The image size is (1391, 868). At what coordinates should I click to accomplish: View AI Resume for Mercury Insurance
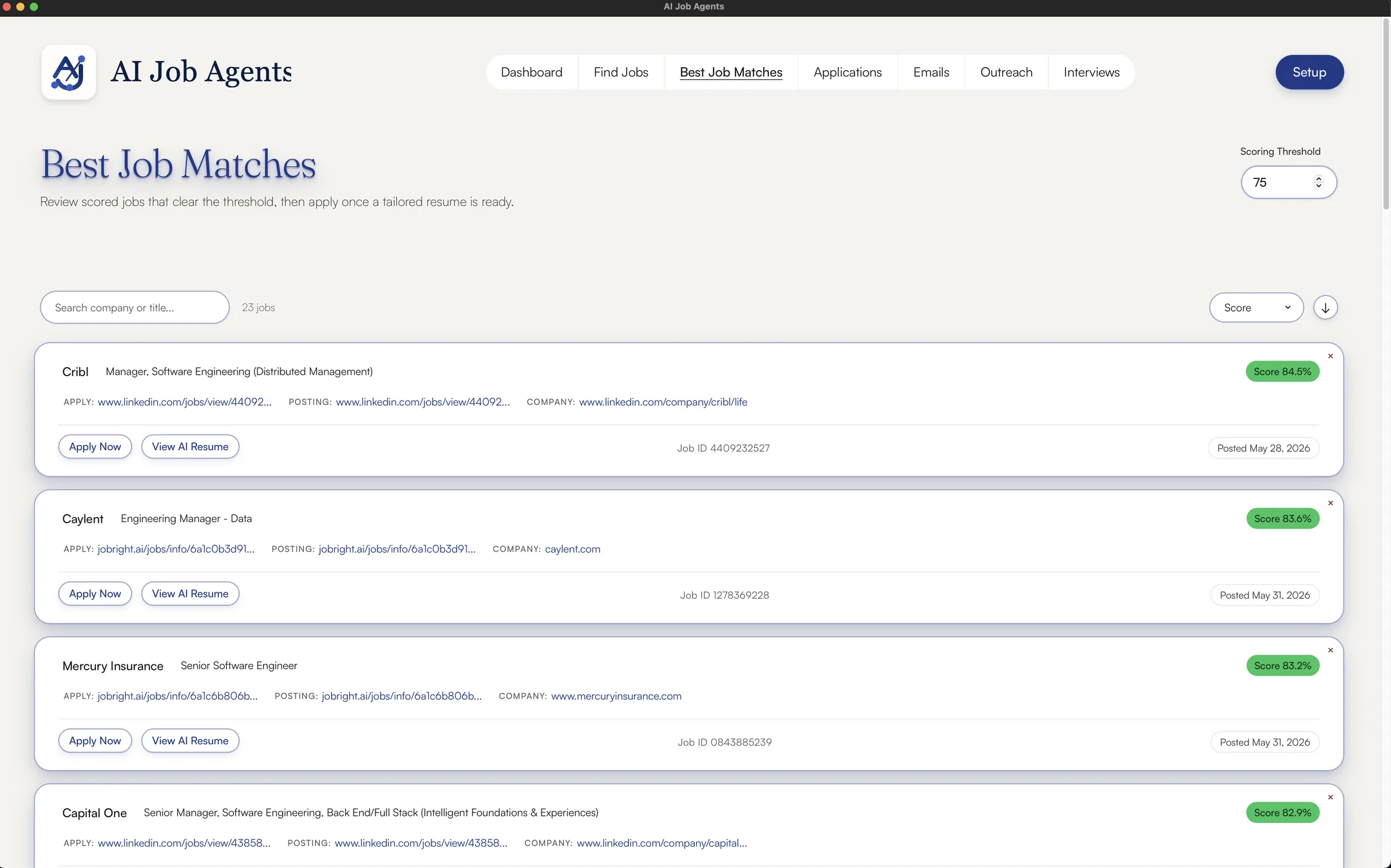coord(190,741)
